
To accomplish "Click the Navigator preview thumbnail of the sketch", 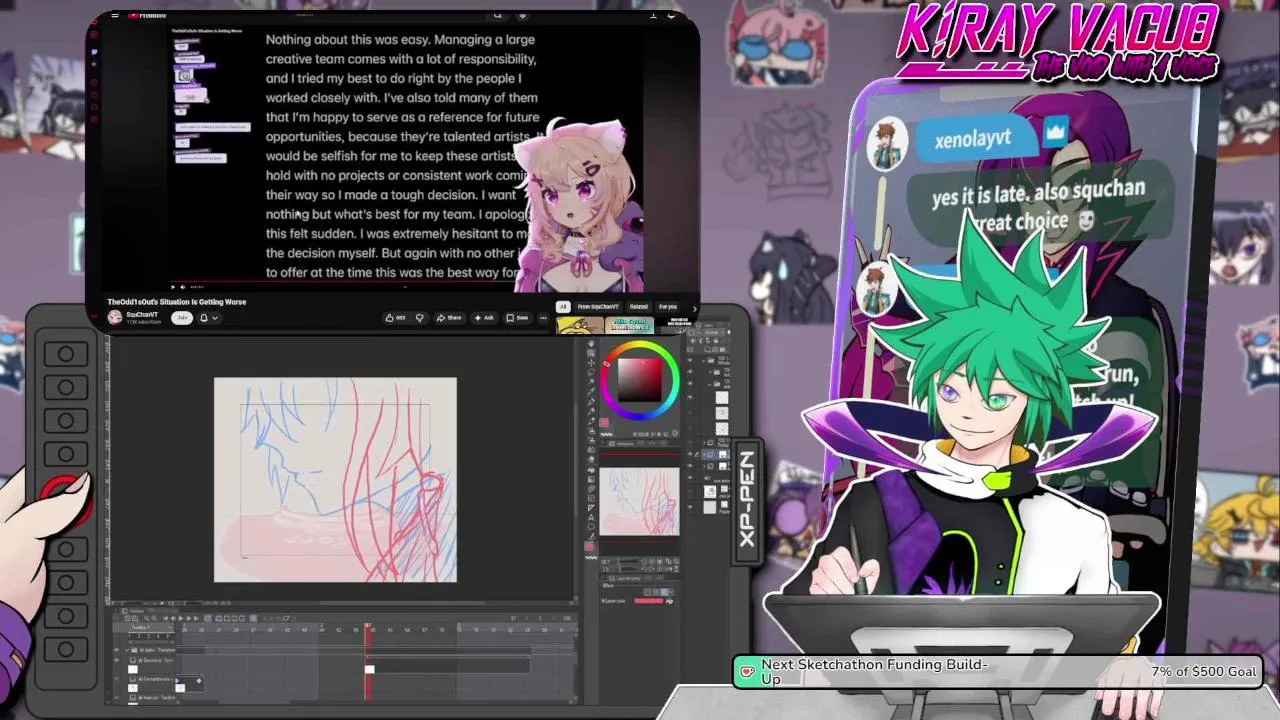I will point(639,501).
